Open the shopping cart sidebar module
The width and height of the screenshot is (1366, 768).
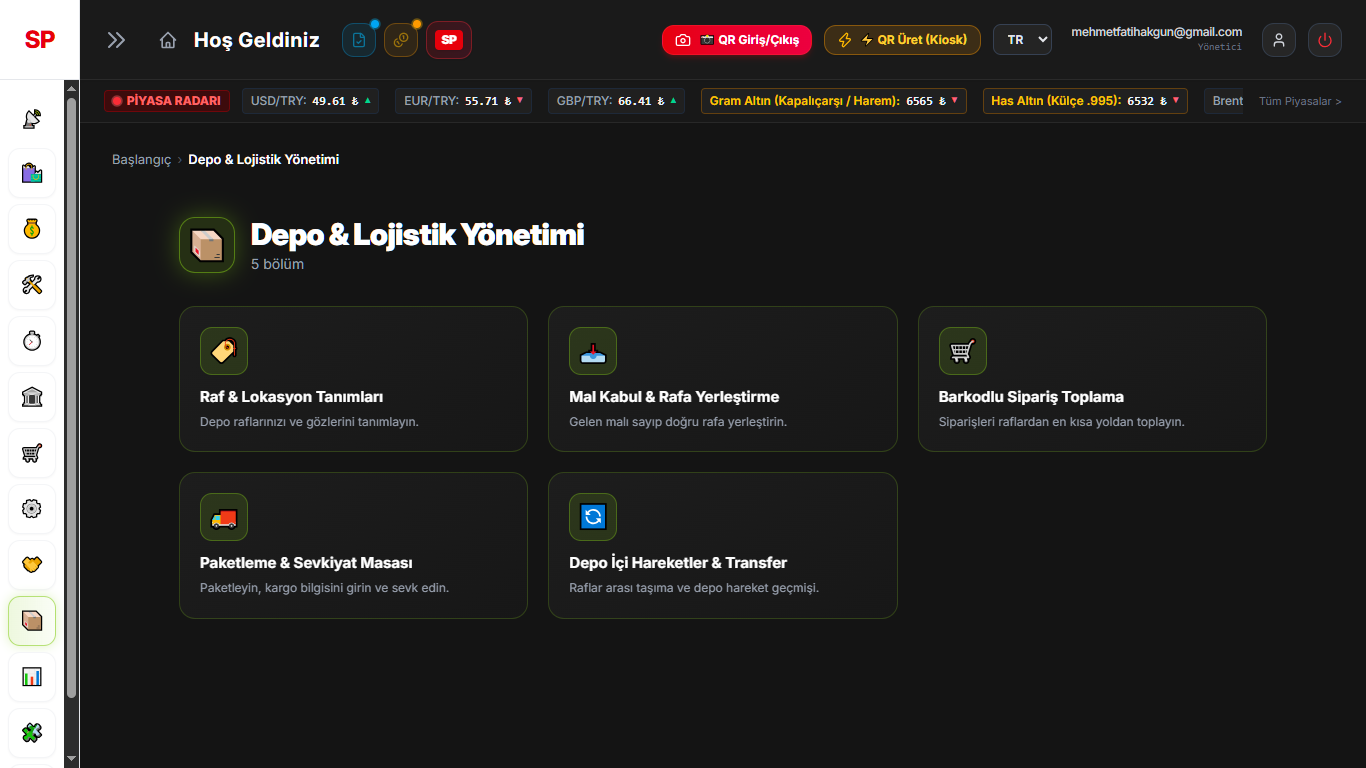(32, 454)
